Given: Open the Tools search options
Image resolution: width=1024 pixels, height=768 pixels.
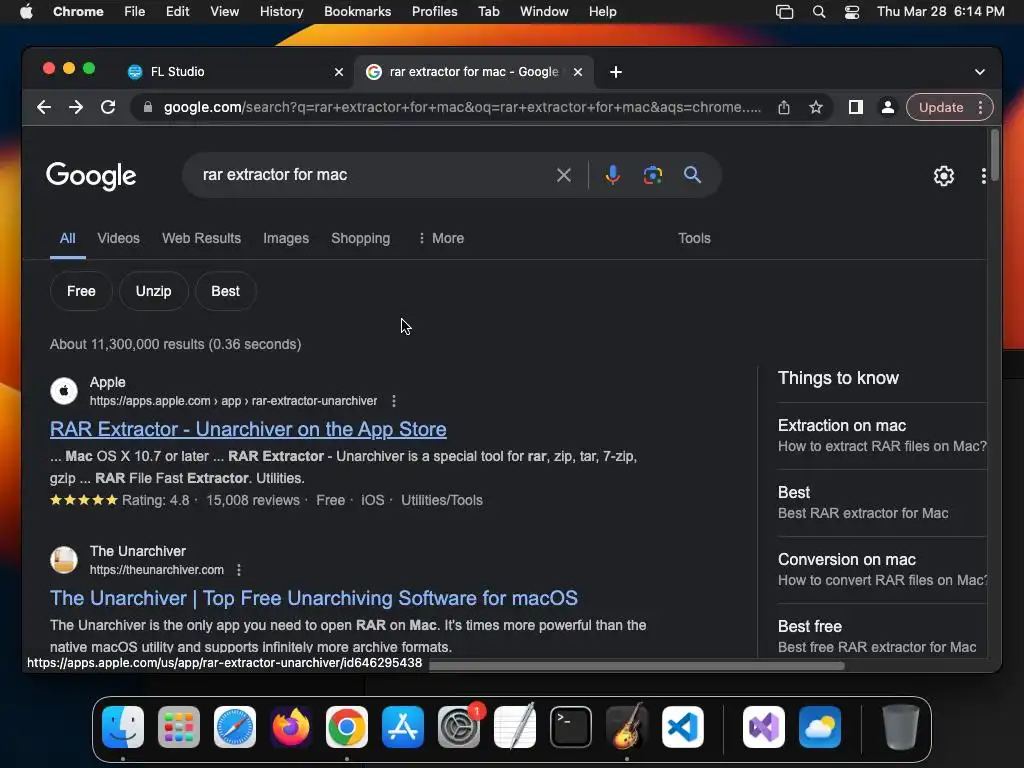Looking at the screenshot, I should click(x=694, y=238).
